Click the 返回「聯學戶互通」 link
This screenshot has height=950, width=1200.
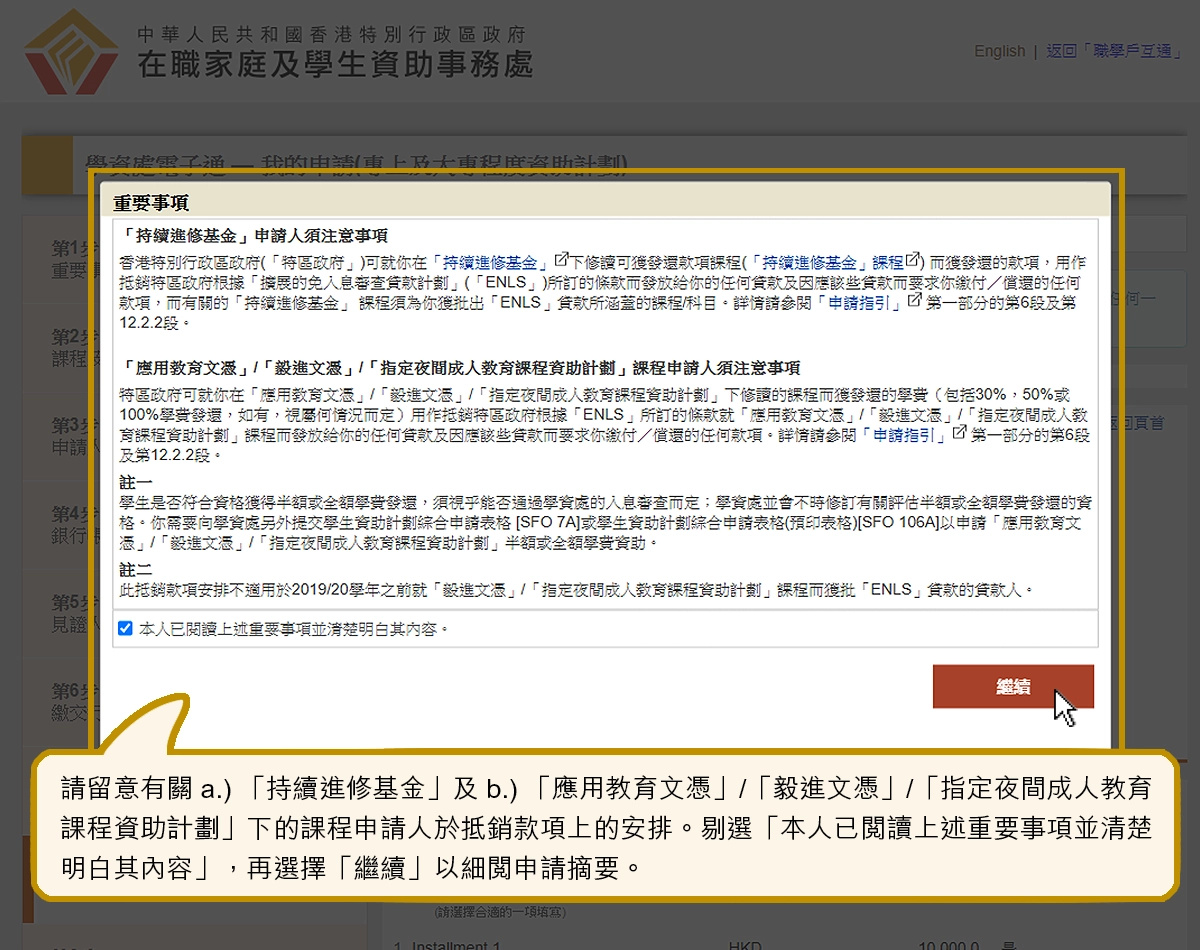coord(1114,51)
